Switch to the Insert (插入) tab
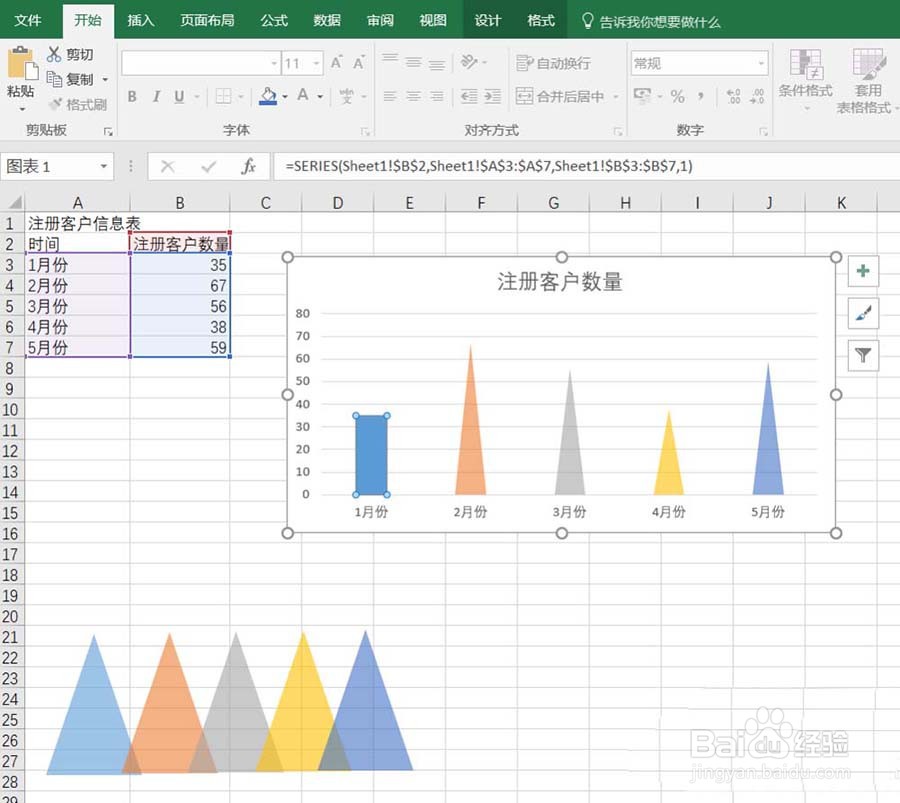This screenshot has width=900, height=803. click(x=140, y=21)
